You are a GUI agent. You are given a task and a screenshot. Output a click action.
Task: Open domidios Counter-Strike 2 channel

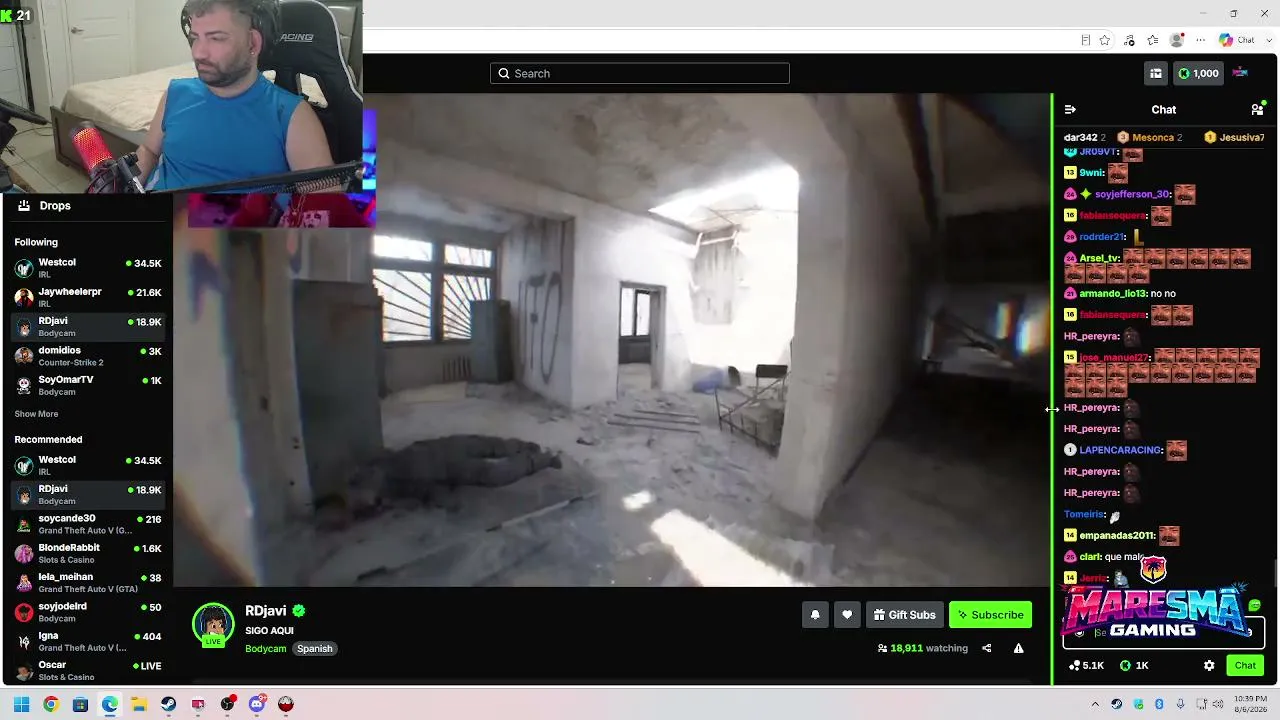coord(87,356)
